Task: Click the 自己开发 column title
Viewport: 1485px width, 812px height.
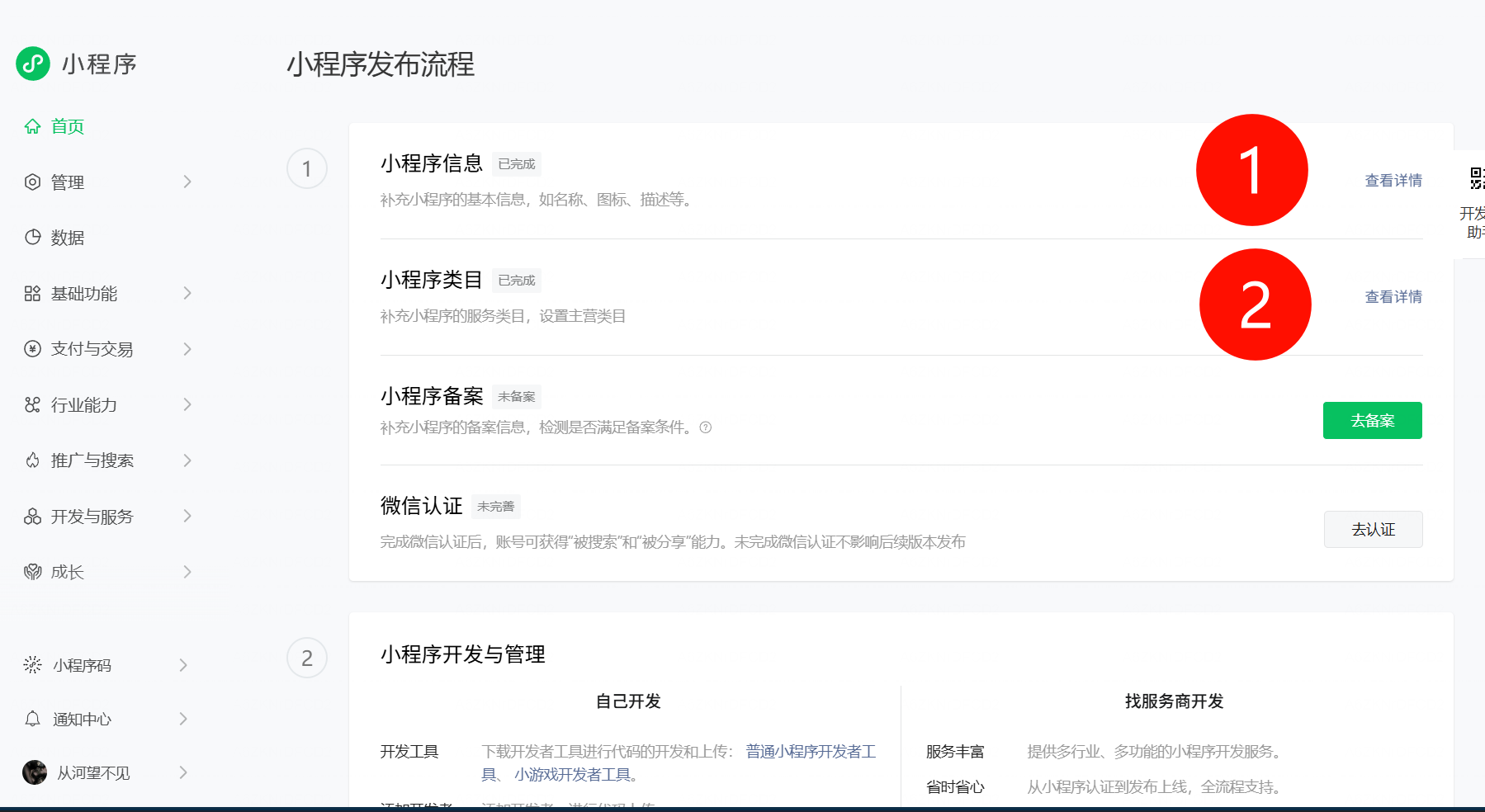Action: coord(629,701)
